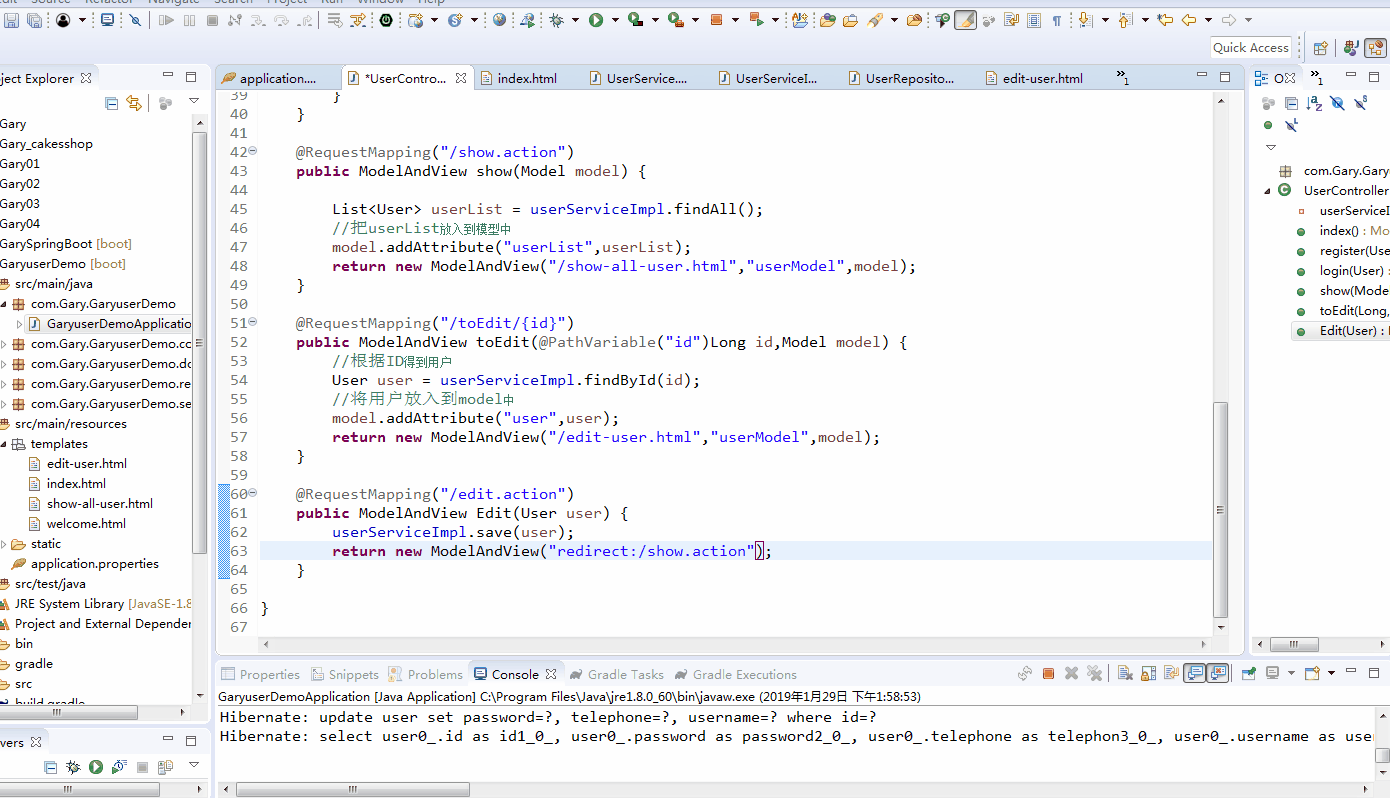Toggle Hide Fields in Outline view

(x=1338, y=103)
